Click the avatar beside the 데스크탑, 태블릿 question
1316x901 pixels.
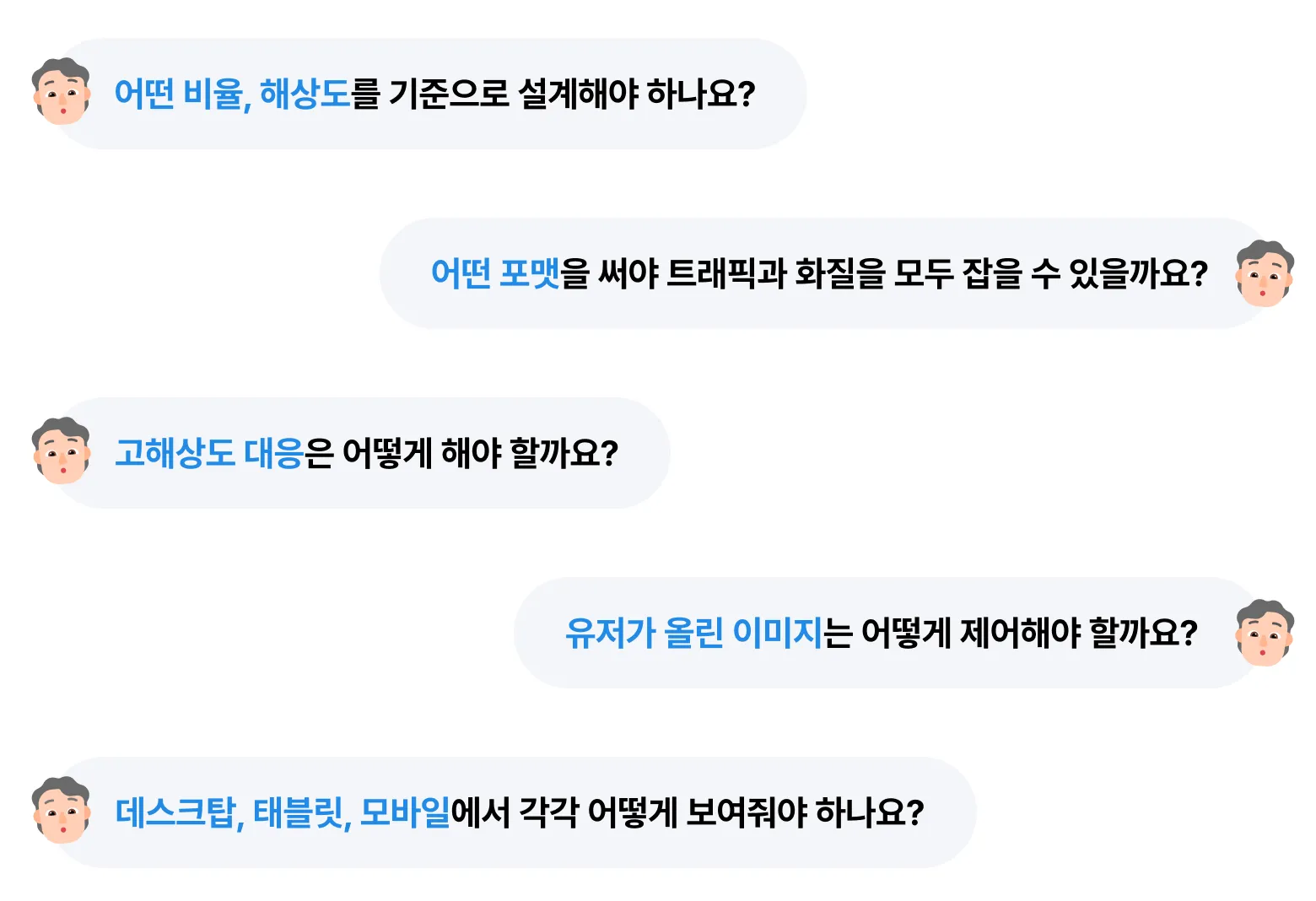(x=61, y=811)
